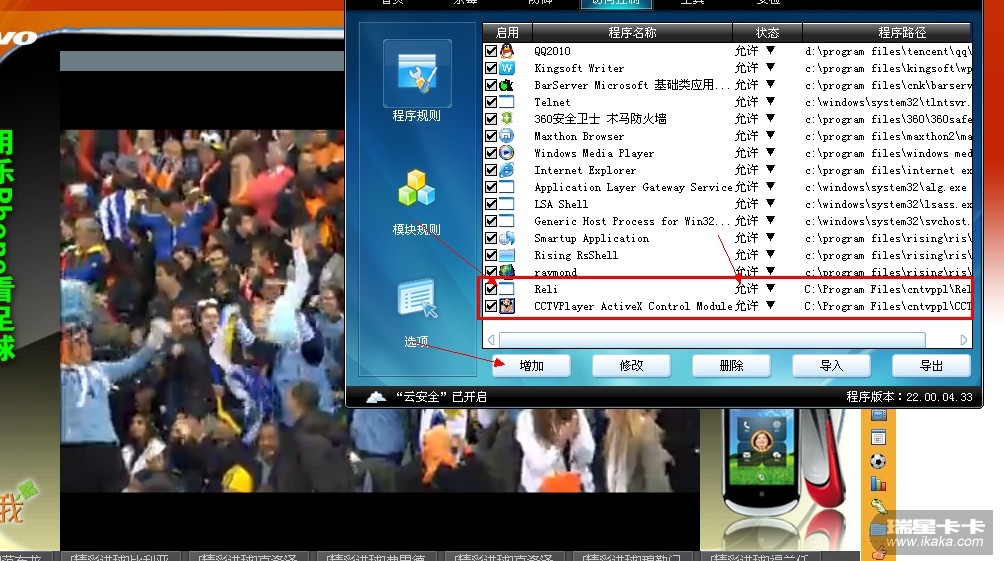
Task: Click the Maxthon Browser icon
Action: point(506,136)
